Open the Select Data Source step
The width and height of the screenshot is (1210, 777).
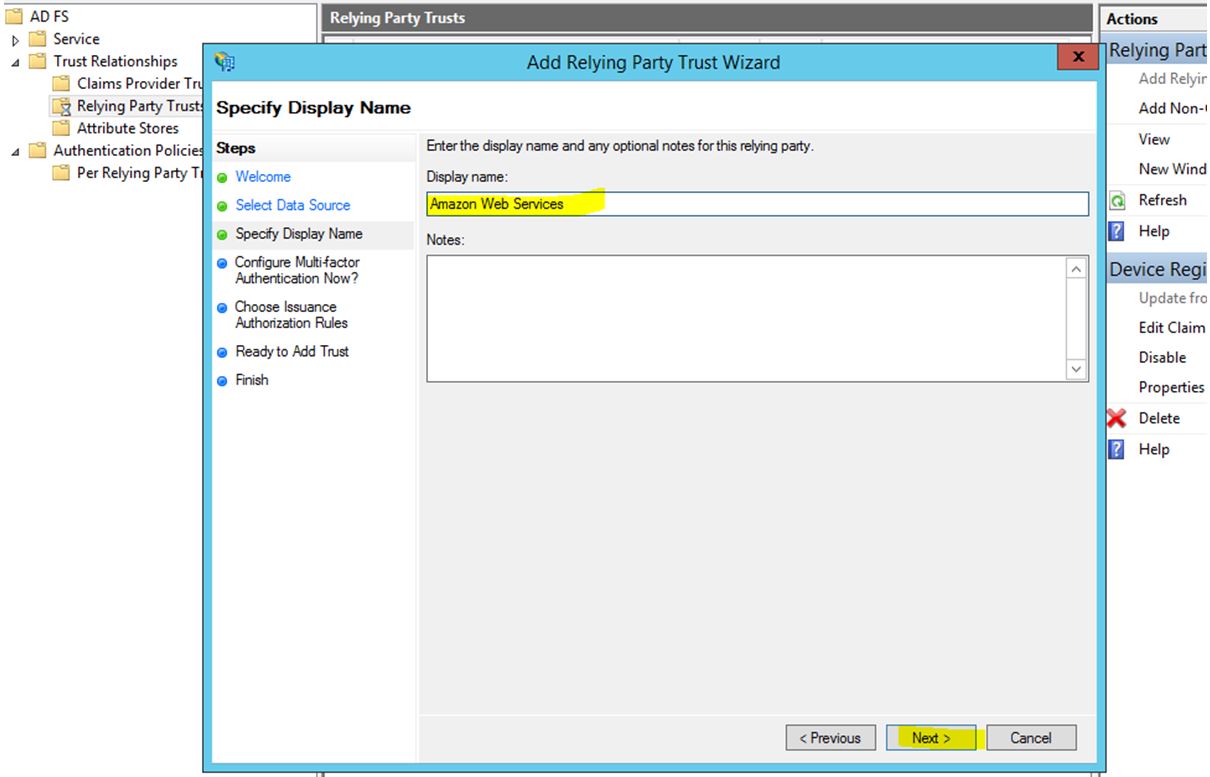tap(292, 205)
